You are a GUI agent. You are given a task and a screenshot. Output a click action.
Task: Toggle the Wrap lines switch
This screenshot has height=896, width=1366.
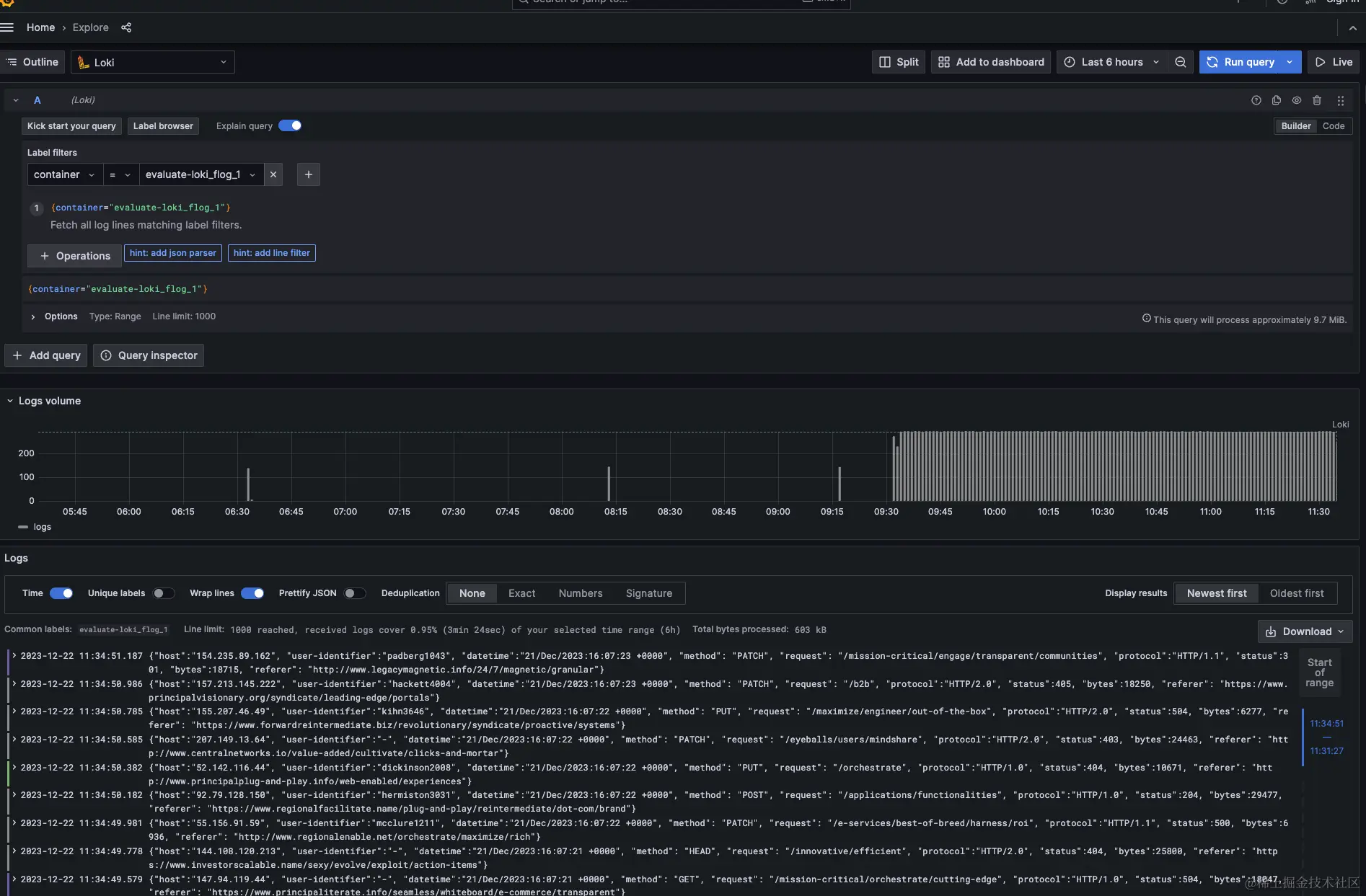tap(252, 593)
